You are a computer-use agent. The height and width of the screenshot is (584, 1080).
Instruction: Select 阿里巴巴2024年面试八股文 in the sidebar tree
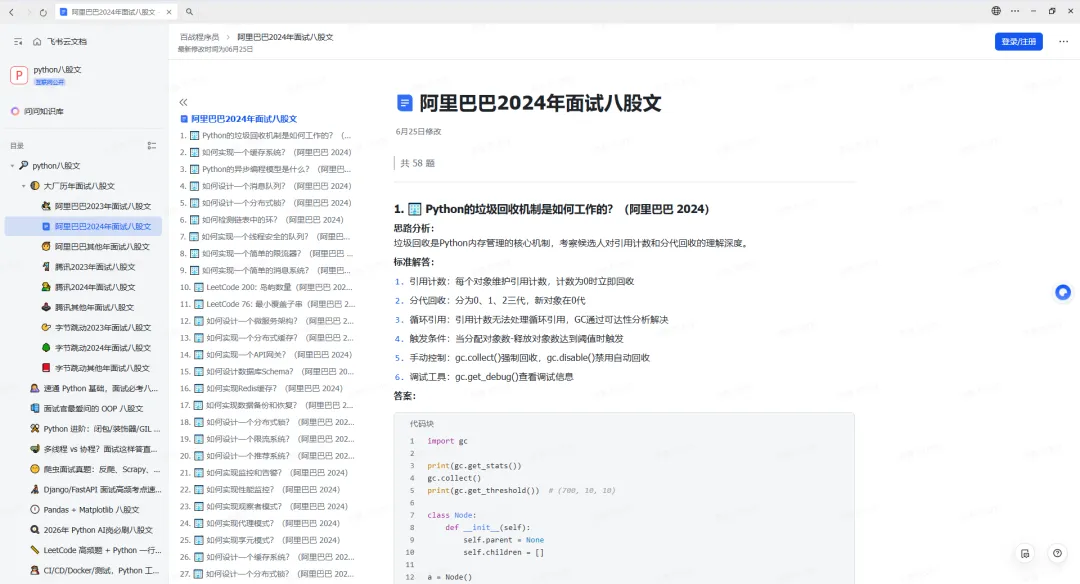click(83, 226)
